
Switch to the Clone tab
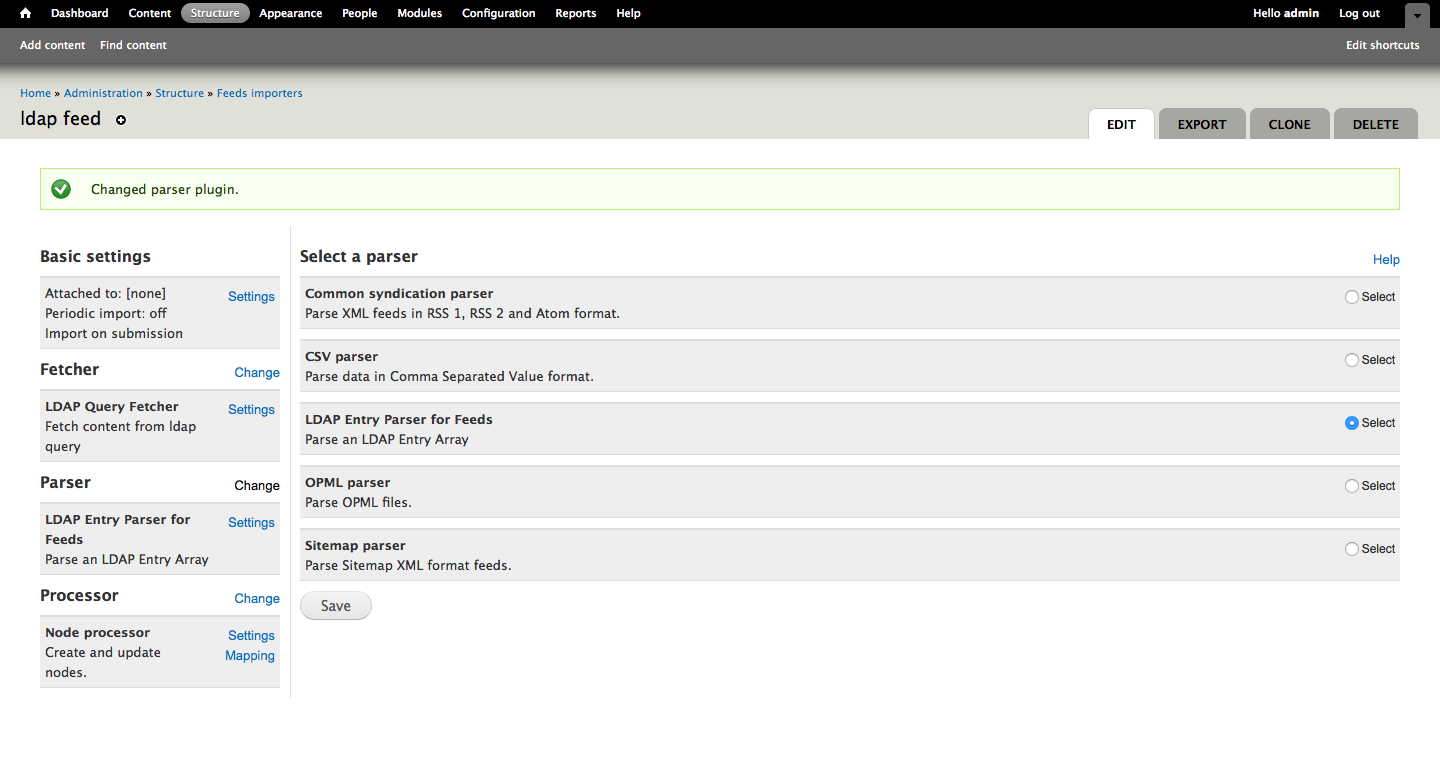(x=1290, y=124)
